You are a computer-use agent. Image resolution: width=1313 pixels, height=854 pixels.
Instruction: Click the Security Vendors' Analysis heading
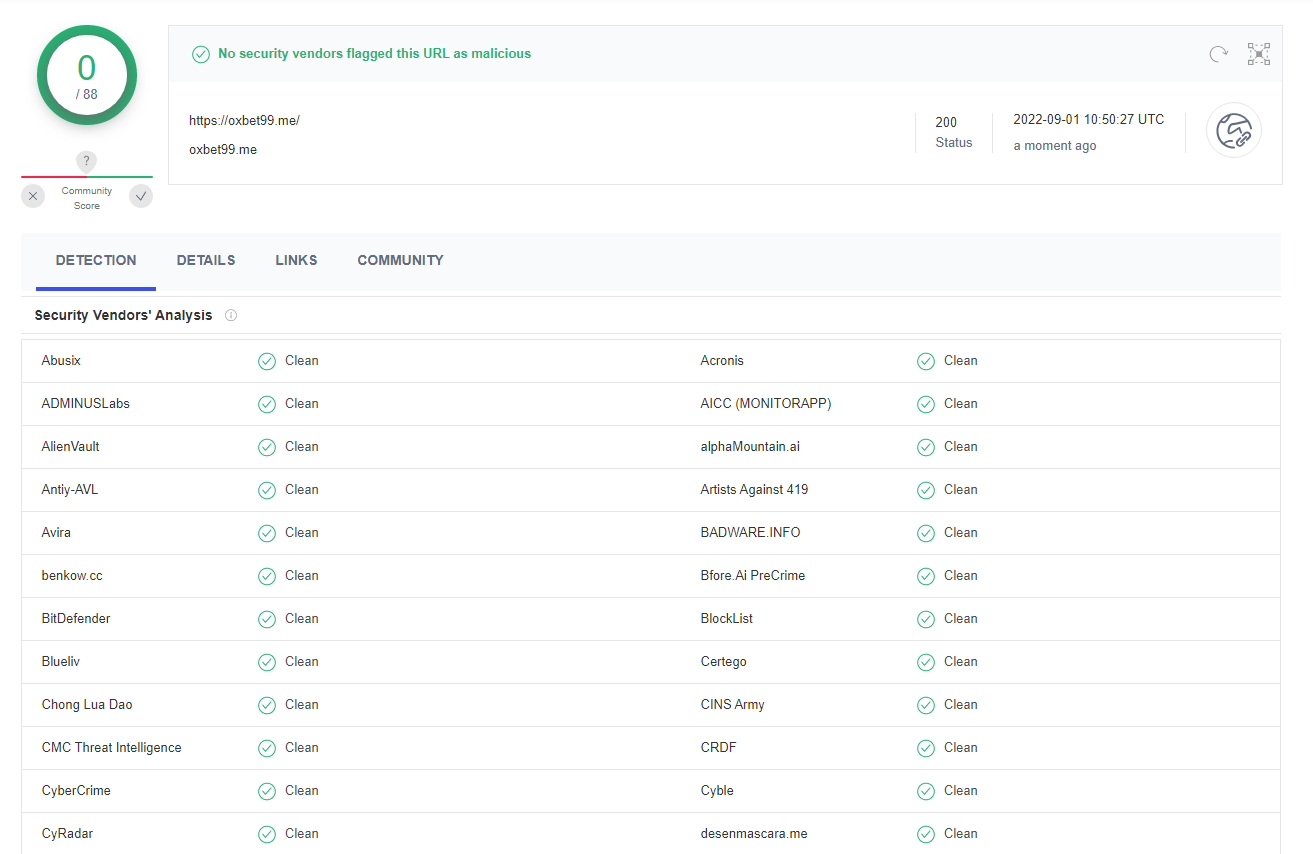tap(123, 315)
